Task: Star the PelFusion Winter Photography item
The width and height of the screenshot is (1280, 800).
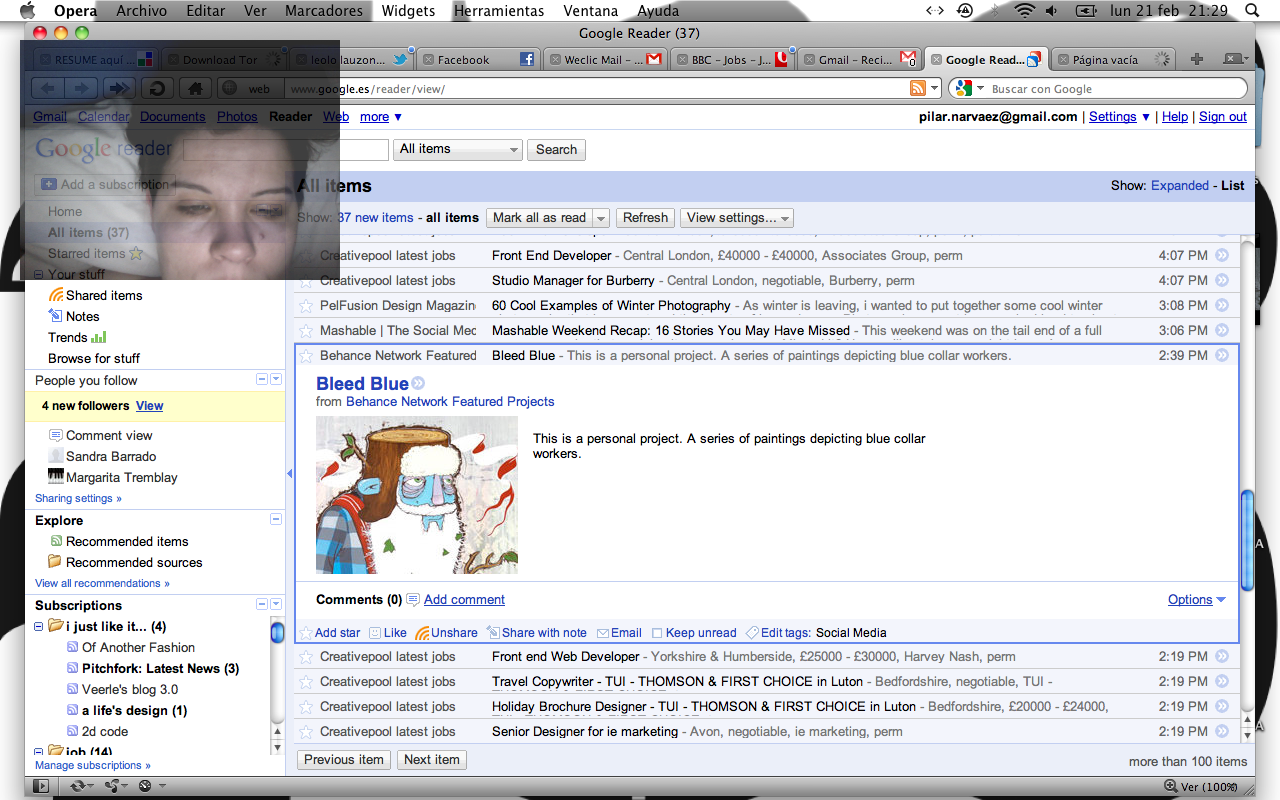Action: click(306, 306)
